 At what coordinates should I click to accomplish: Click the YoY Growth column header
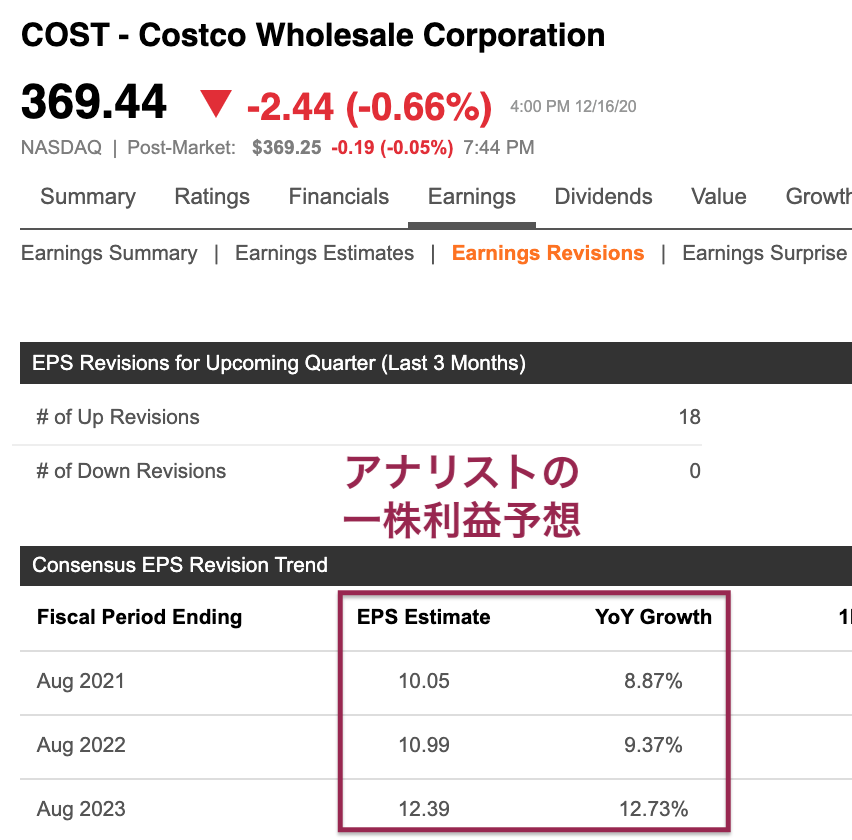pos(653,617)
